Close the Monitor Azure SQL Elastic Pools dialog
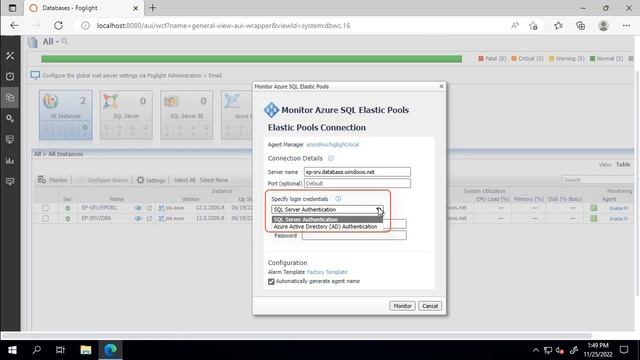The height and width of the screenshot is (360, 640). point(441,86)
